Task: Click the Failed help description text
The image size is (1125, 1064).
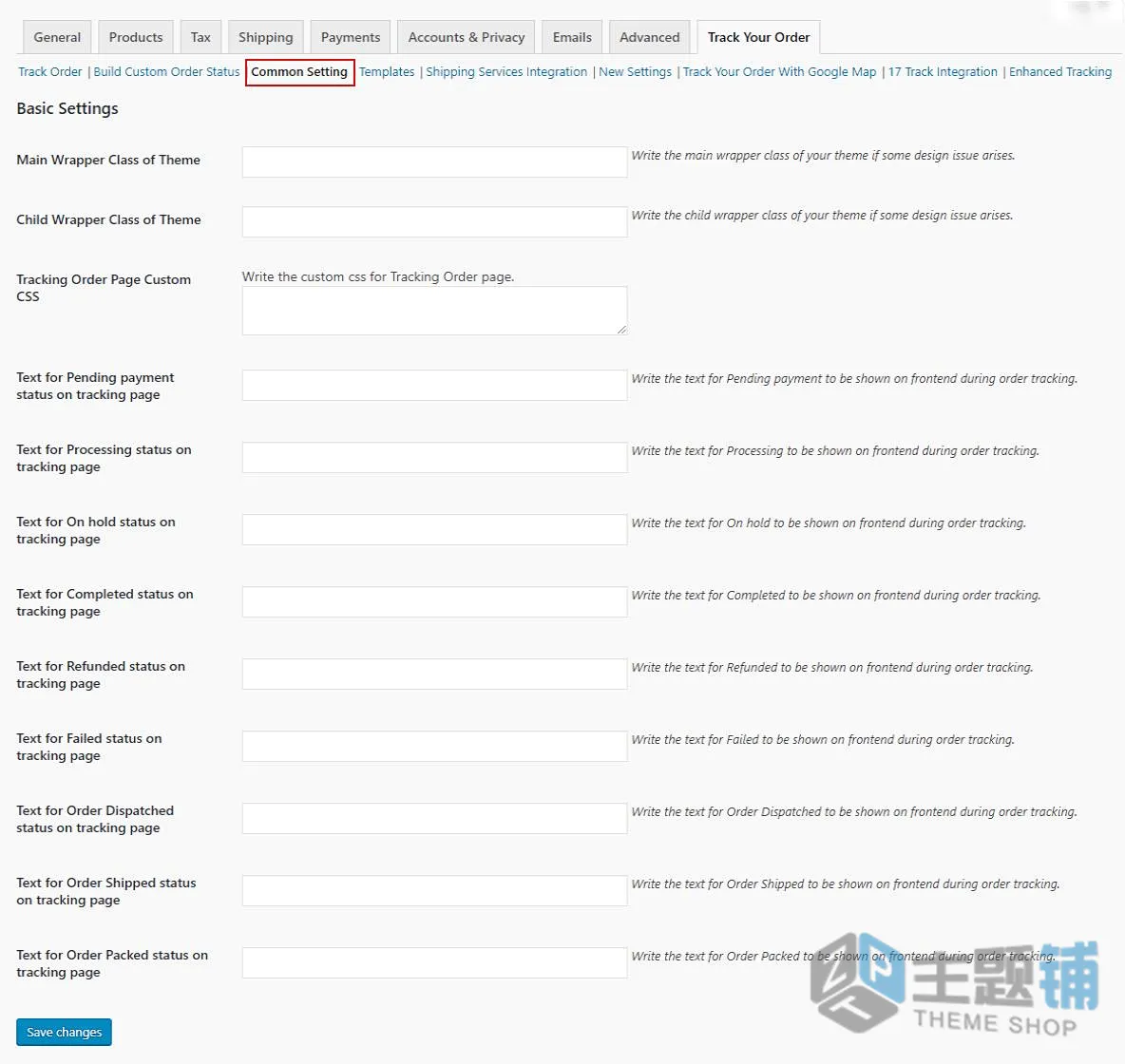Action: point(823,740)
